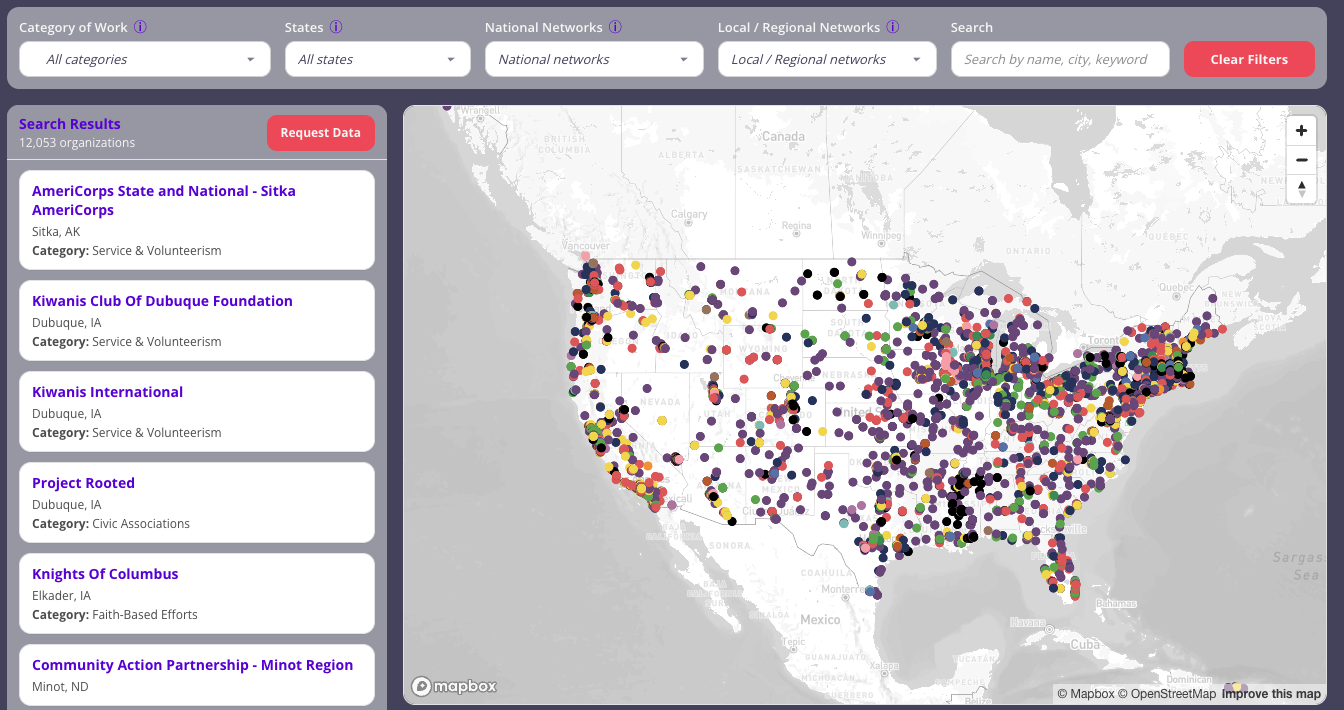
Task: Open the All categories dropdown
Action: 145,59
